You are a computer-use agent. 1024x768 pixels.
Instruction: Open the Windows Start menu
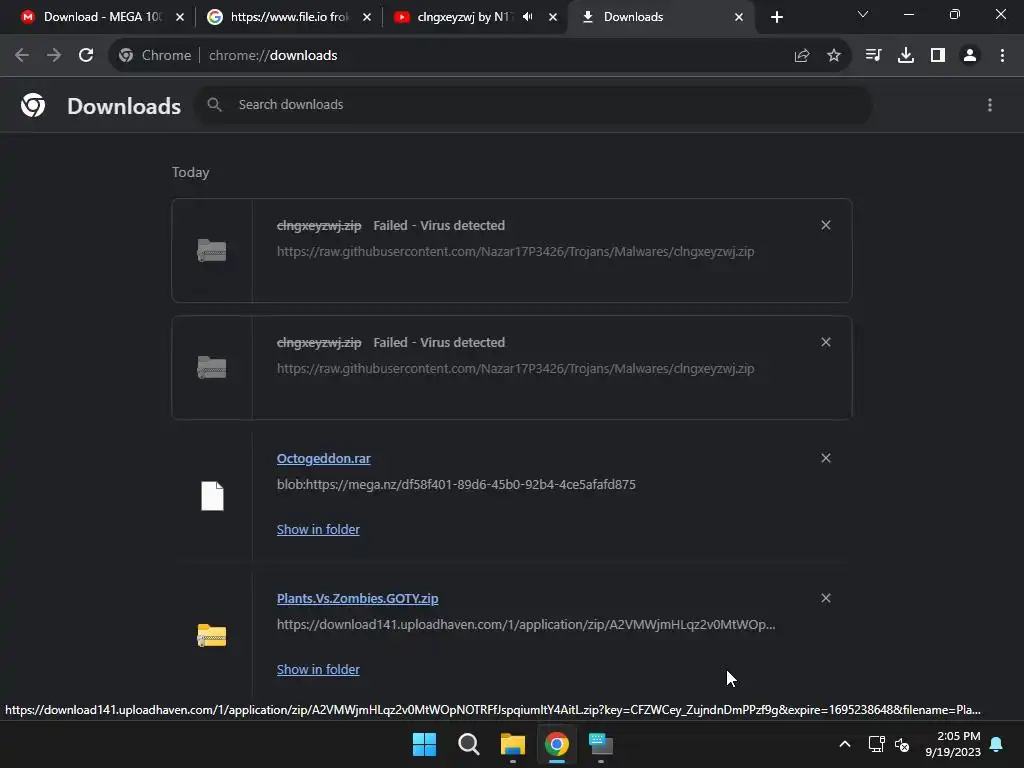coord(424,744)
